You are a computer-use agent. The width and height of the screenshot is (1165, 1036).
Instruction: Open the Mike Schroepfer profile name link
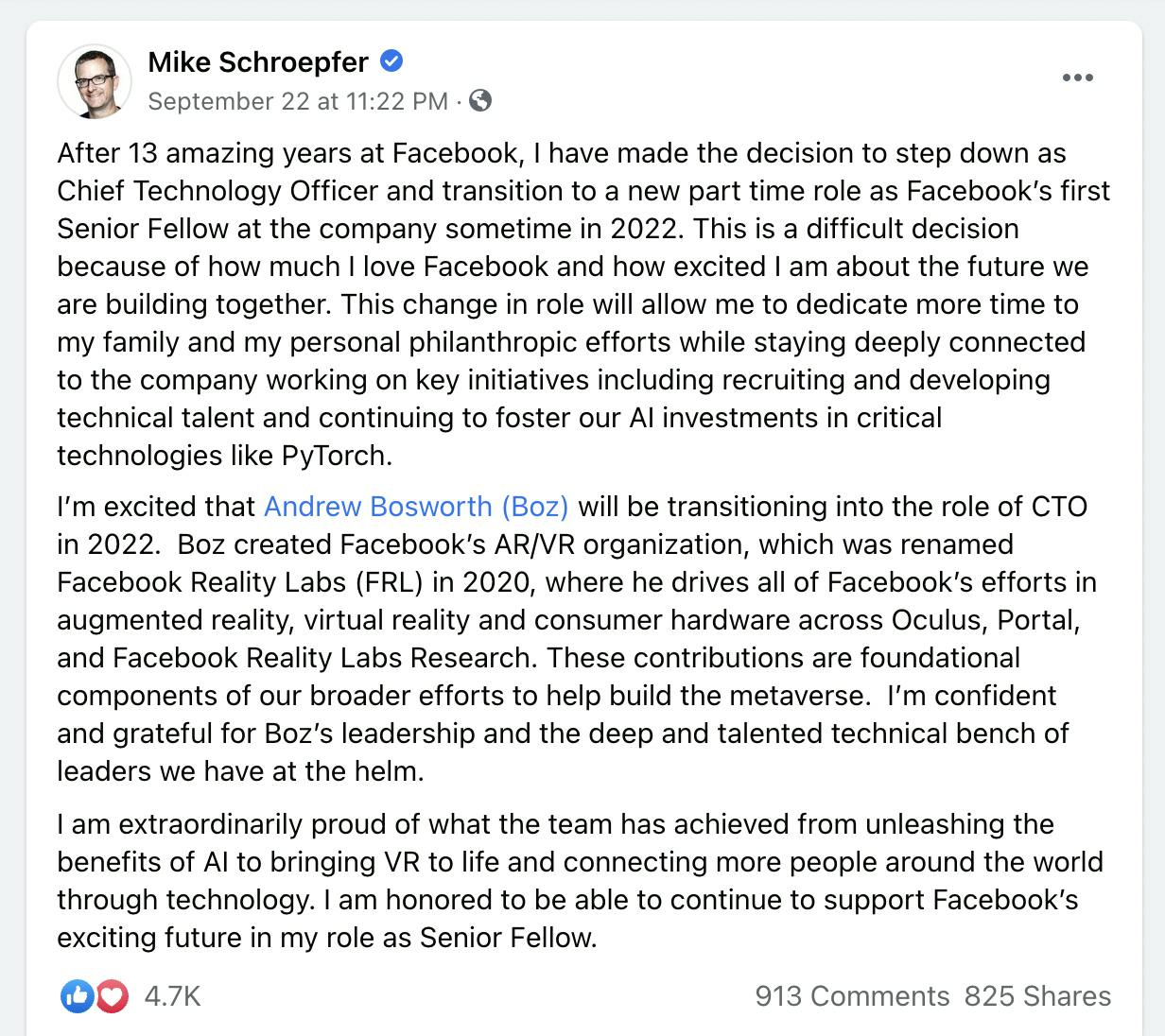[258, 61]
